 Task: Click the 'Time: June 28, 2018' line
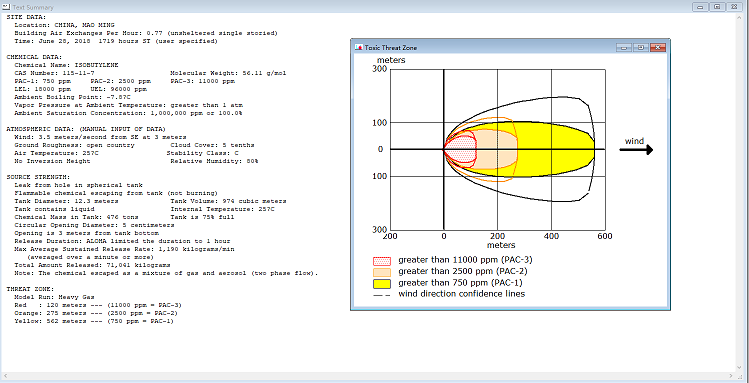pos(116,41)
